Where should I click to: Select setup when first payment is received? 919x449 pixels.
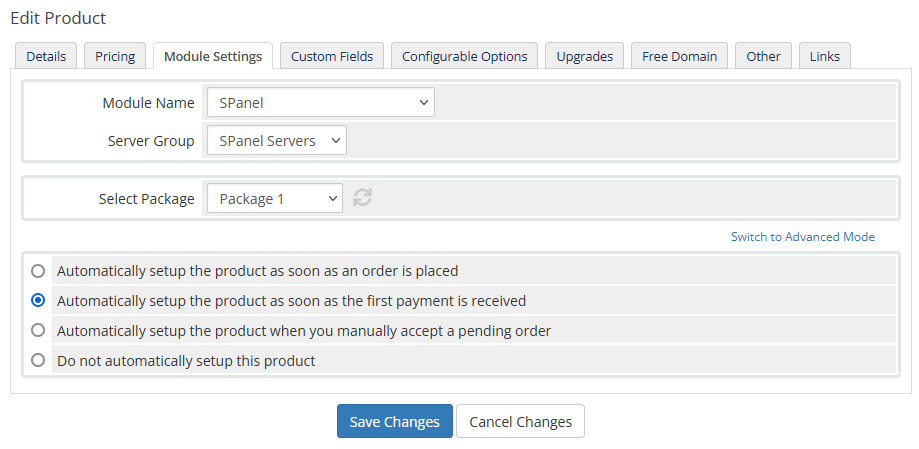[38, 300]
